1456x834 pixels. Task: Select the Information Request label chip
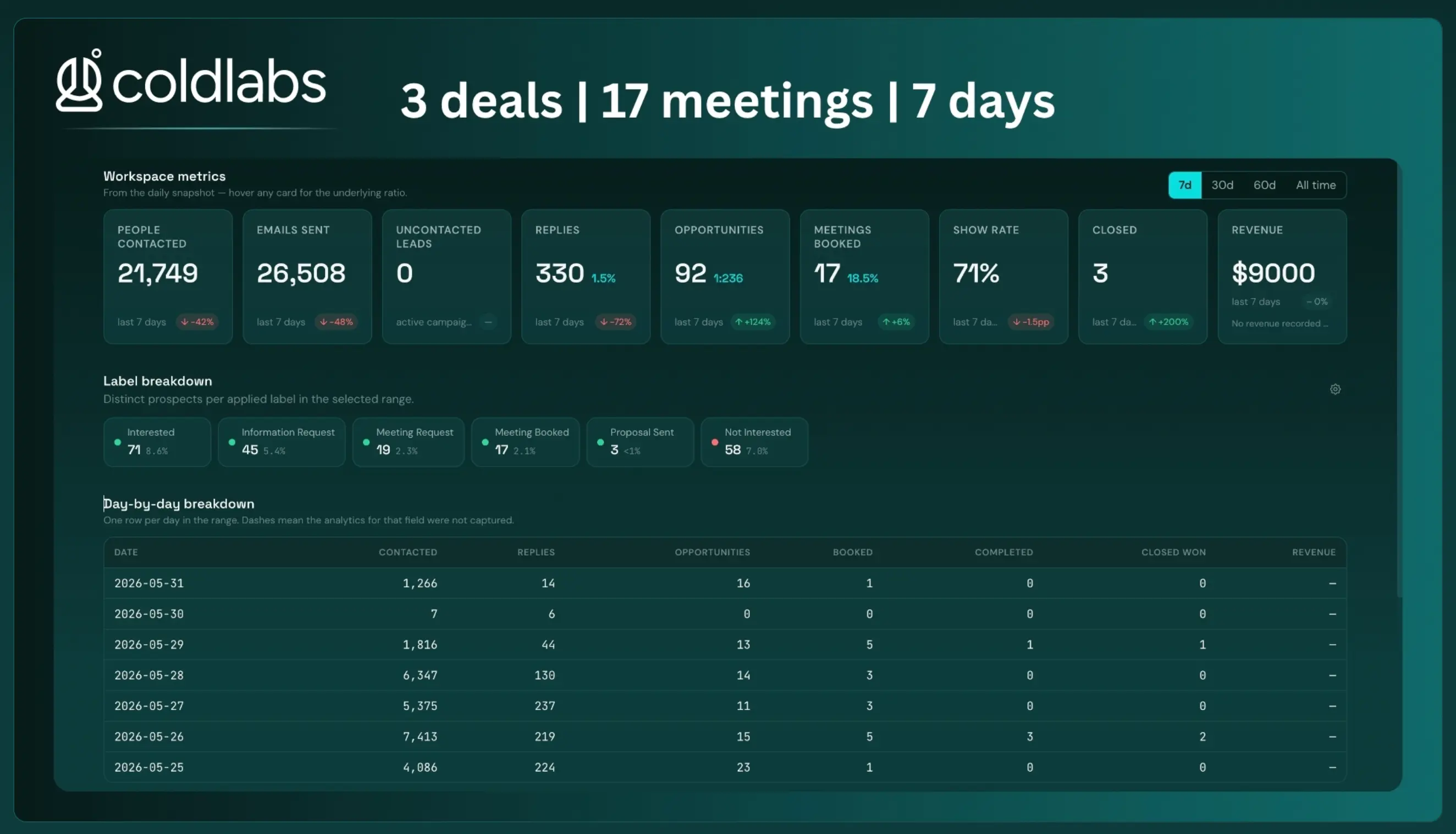tap(282, 442)
